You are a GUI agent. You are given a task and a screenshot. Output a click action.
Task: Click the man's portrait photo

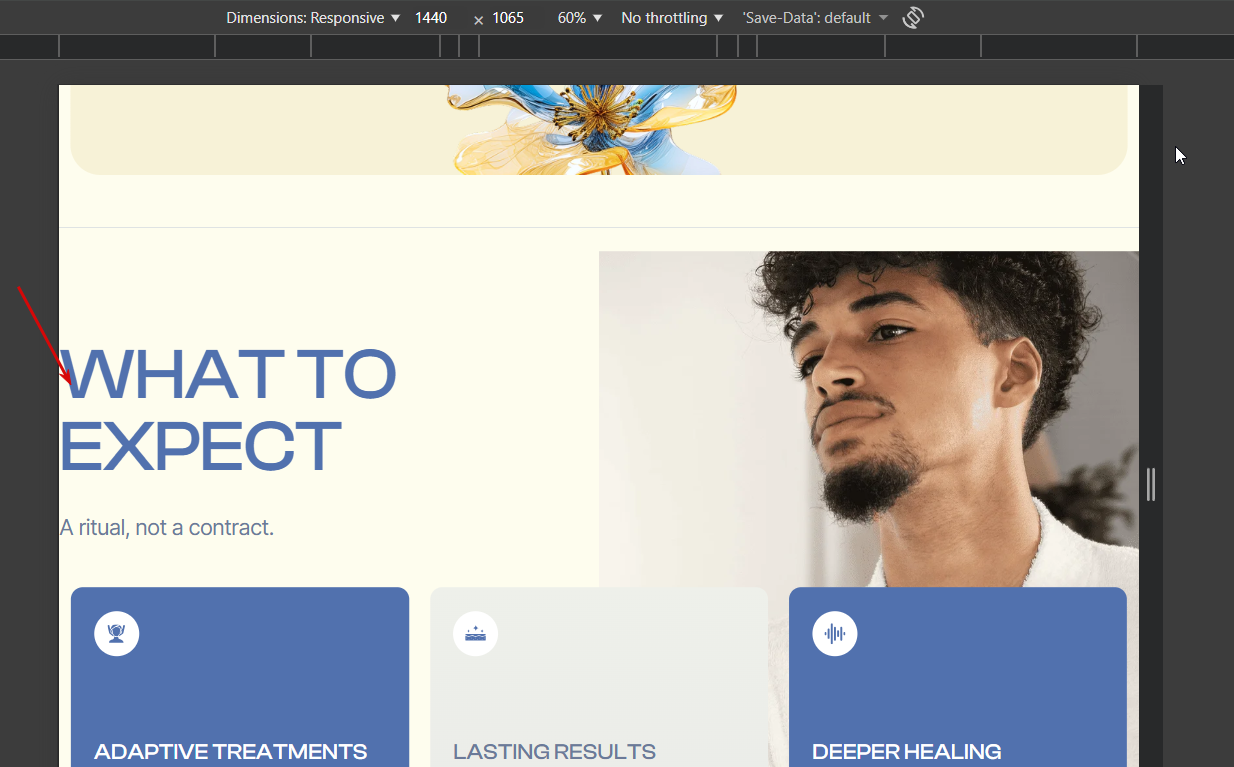tap(868, 420)
